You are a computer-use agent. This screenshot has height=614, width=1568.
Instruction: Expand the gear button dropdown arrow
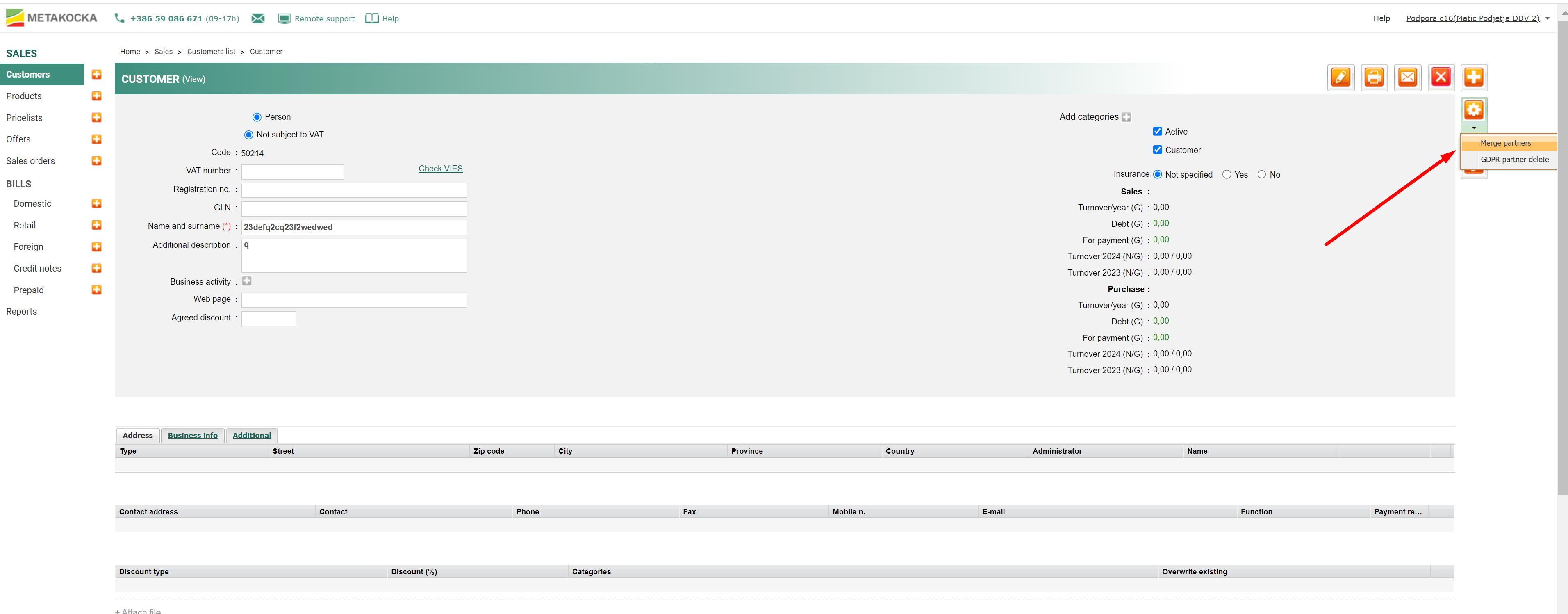tap(1474, 128)
